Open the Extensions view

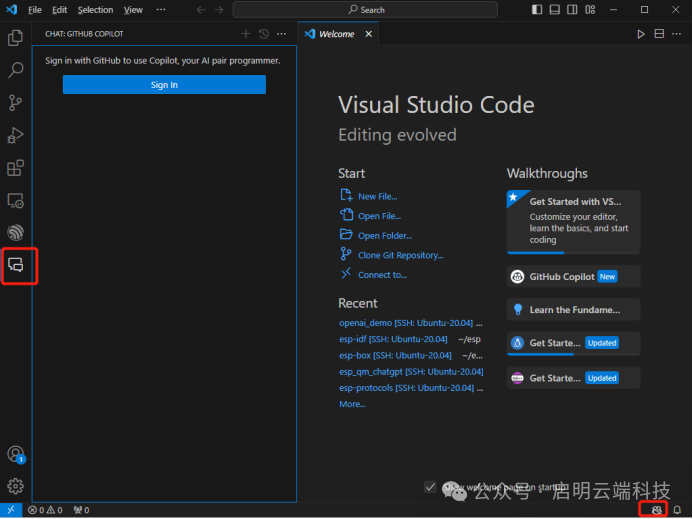[x=16, y=168]
